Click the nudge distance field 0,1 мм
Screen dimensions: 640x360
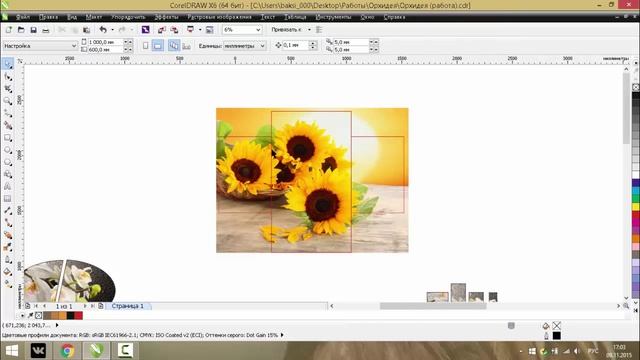click(296, 45)
